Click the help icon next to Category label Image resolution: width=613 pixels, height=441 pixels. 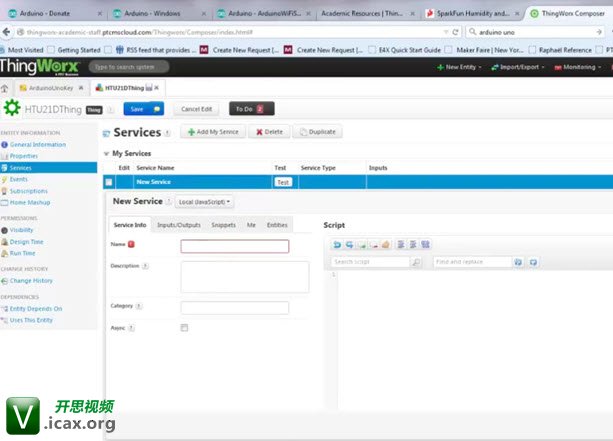point(139,306)
